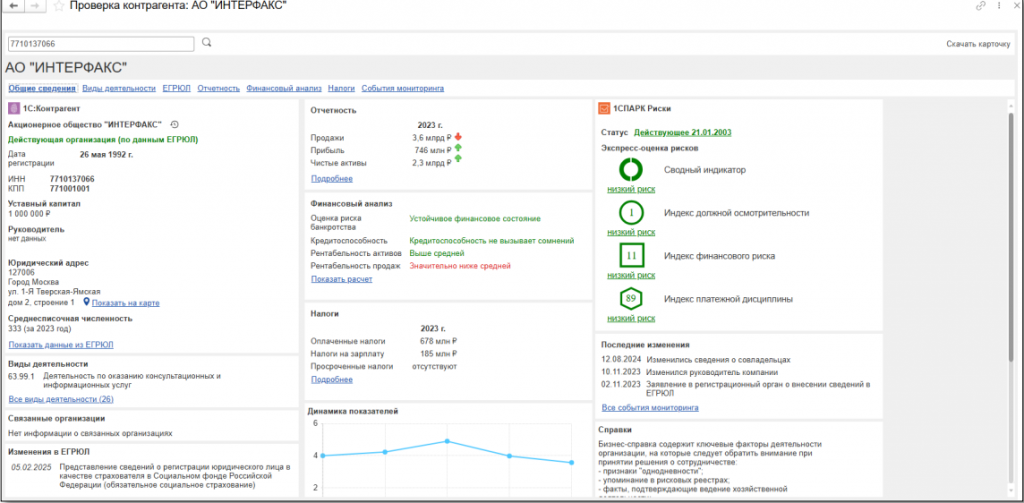Image resolution: width=1024 pixels, height=503 pixels.
Task: Open Показать данные из ЕГРЮЛ link
Action: (61, 344)
